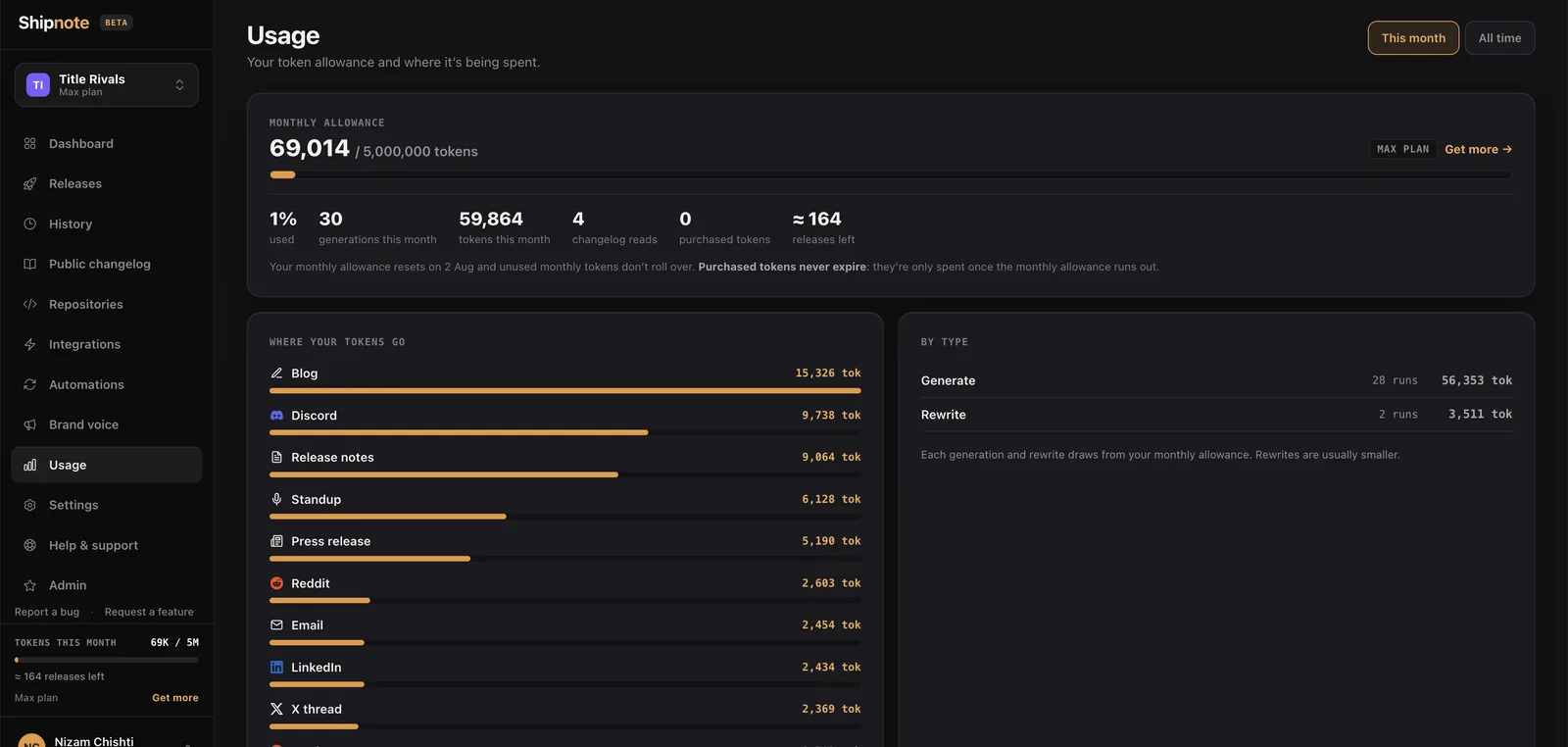Click the Admin star icon
1568x747 pixels.
(29, 585)
